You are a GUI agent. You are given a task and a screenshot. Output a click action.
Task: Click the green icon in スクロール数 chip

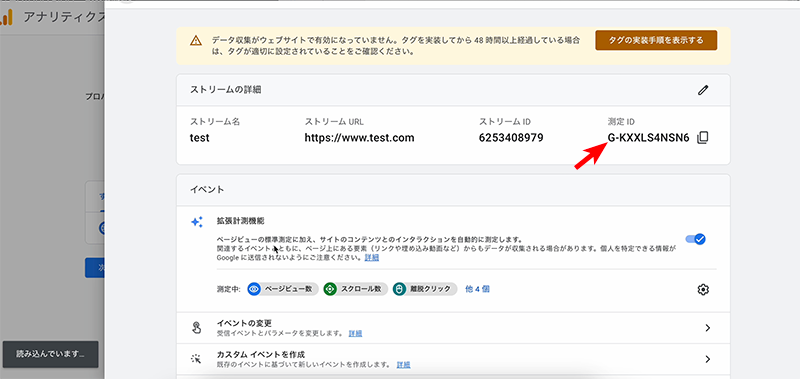click(x=330, y=289)
